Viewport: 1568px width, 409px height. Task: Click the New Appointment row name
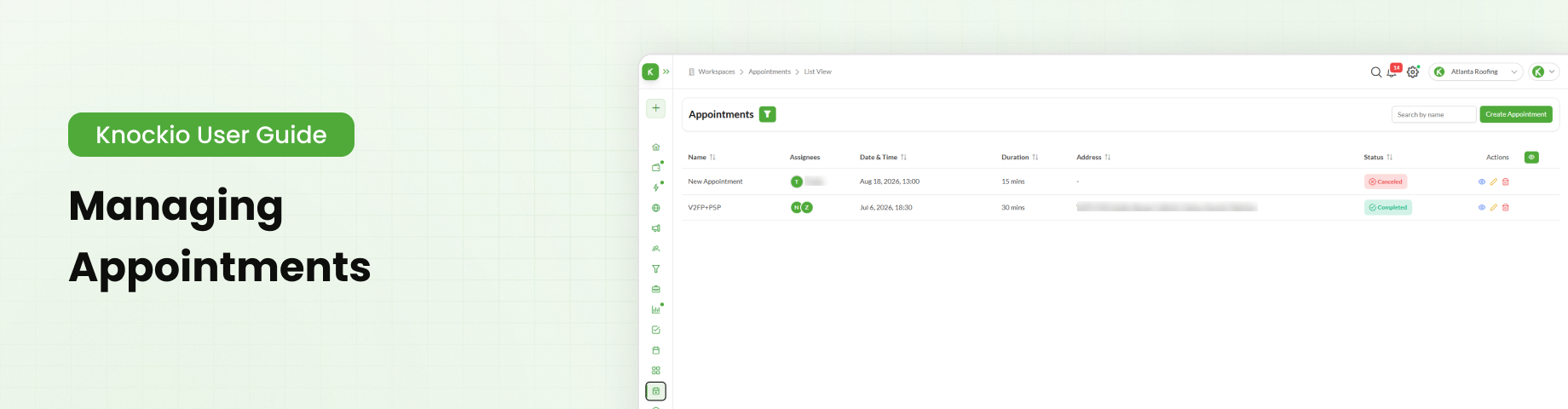pos(715,181)
